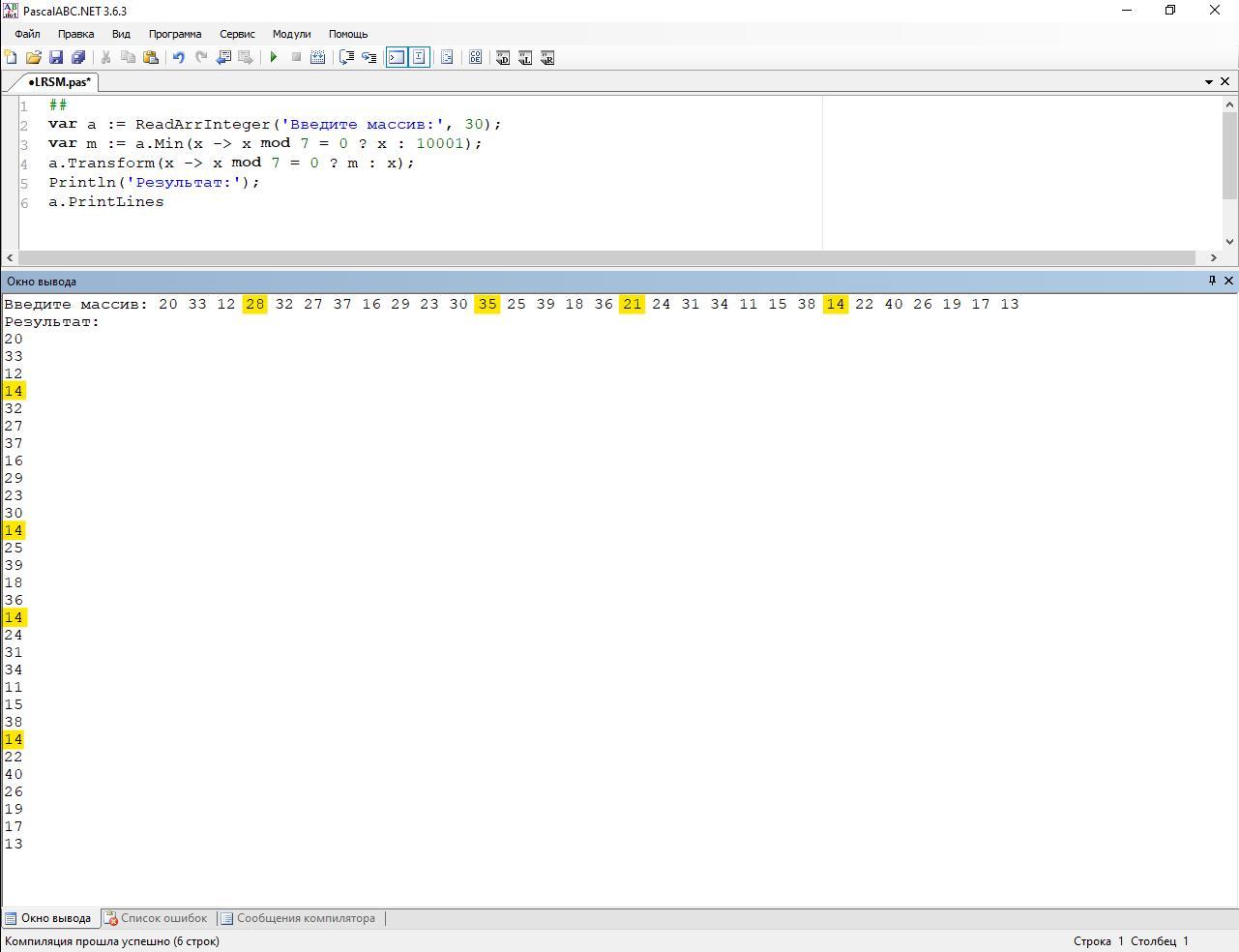Image resolution: width=1239 pixels, height=952 pixels.
Task: Pin the Окно вывода panel
Action: (1211, 281)
